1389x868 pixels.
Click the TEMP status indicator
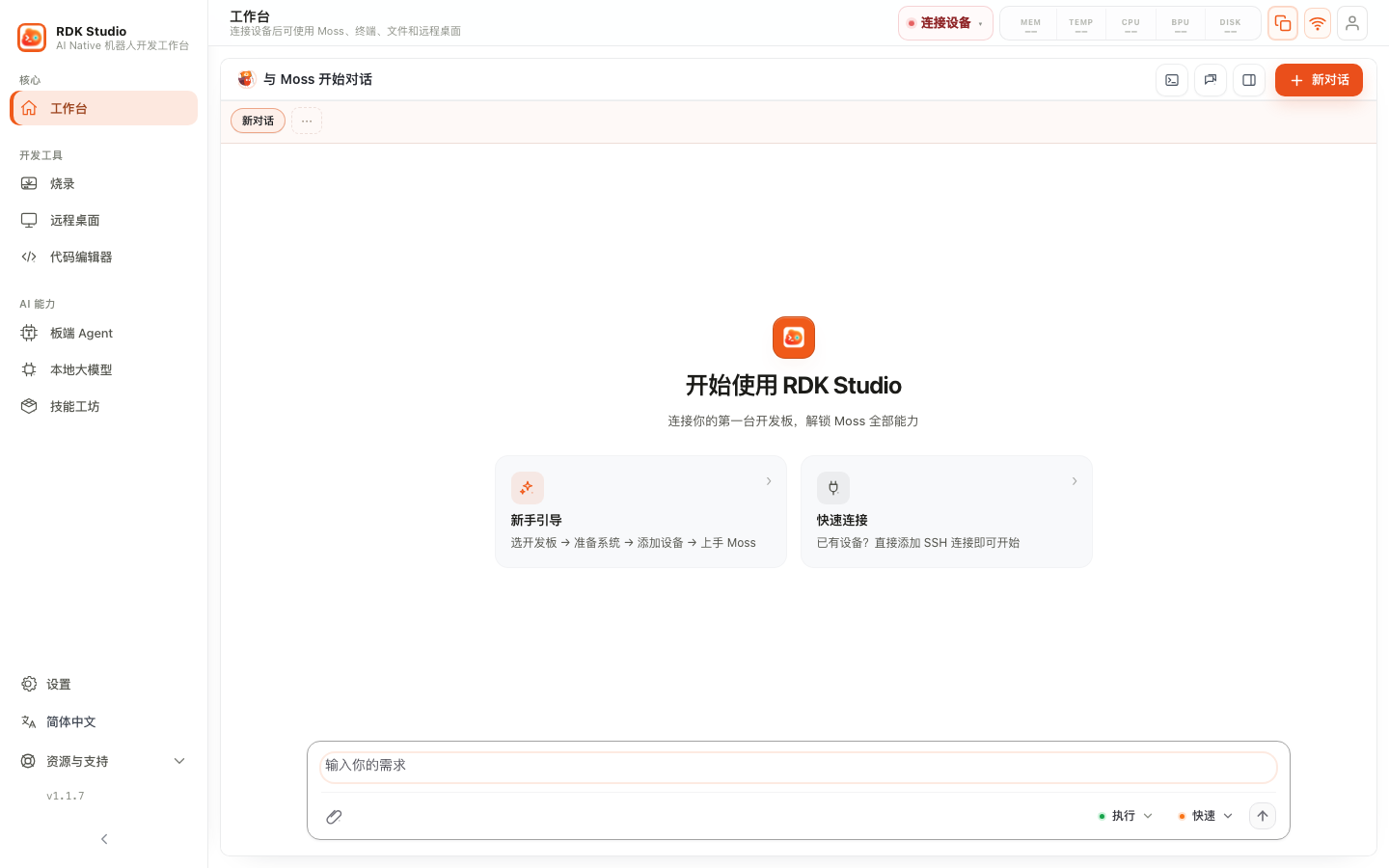[x=1081, y=23]
